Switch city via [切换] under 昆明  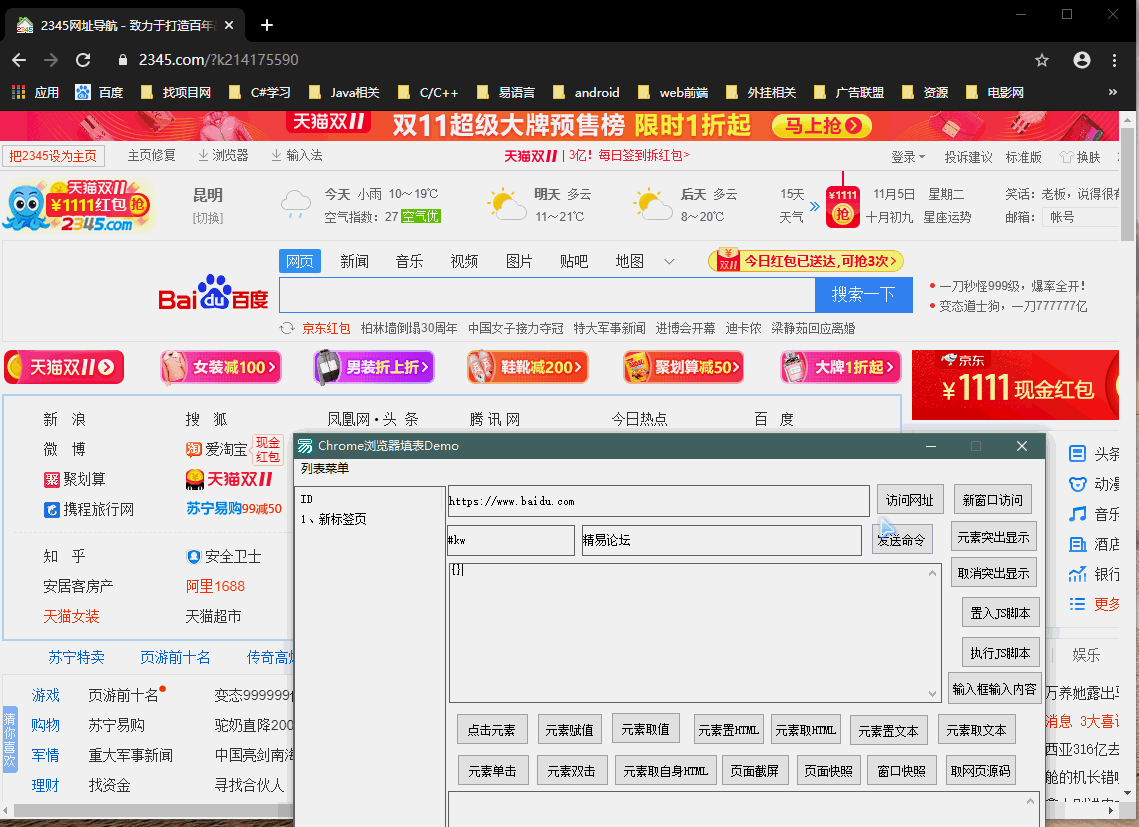coord(208,218)
